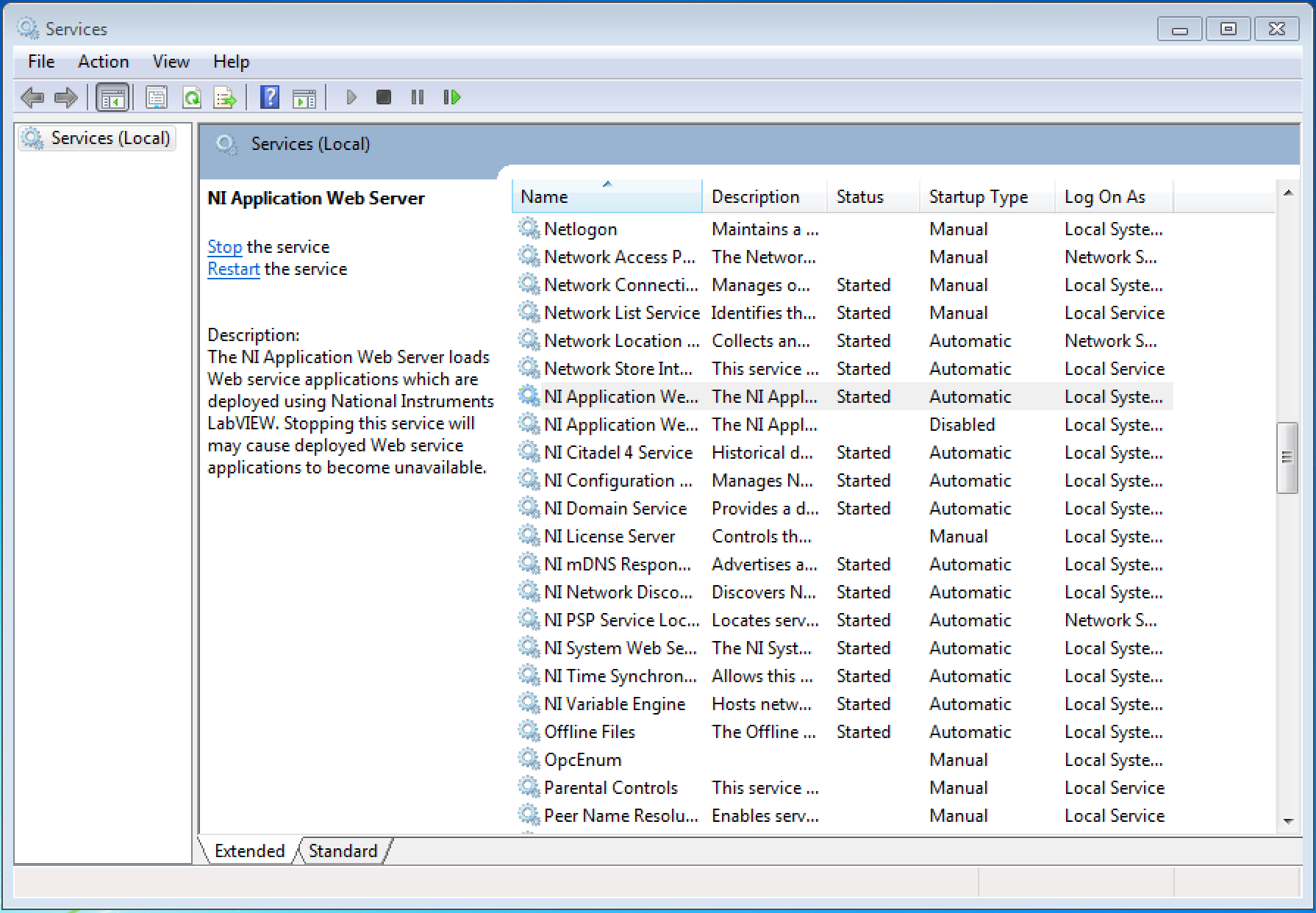Viewport: 1316px width, 913px height.
Task: Click the Forward arrow toolbar icon
Action: (x=66, y=97)
